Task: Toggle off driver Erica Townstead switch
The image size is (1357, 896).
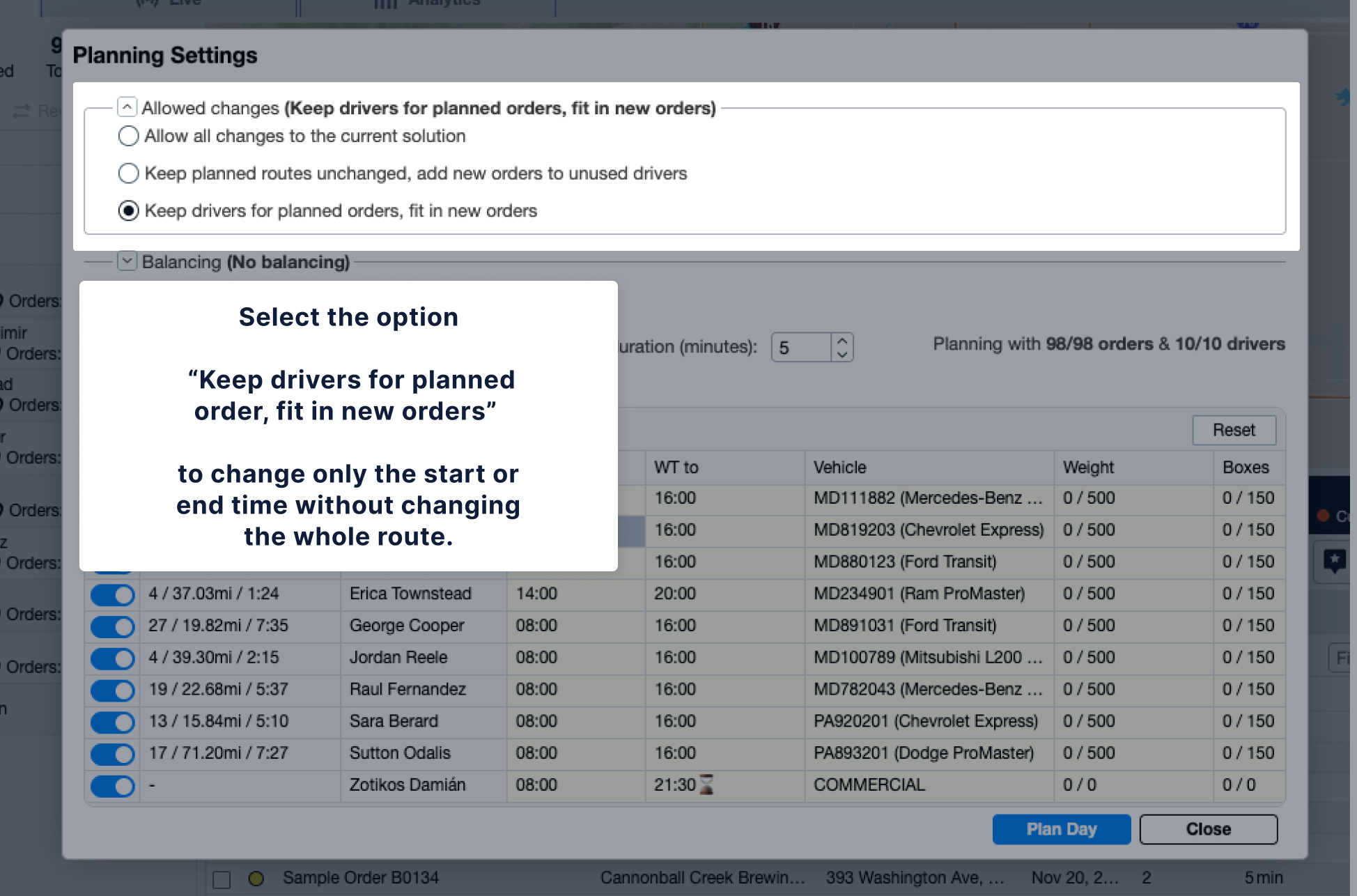Action: pos(113,594)
